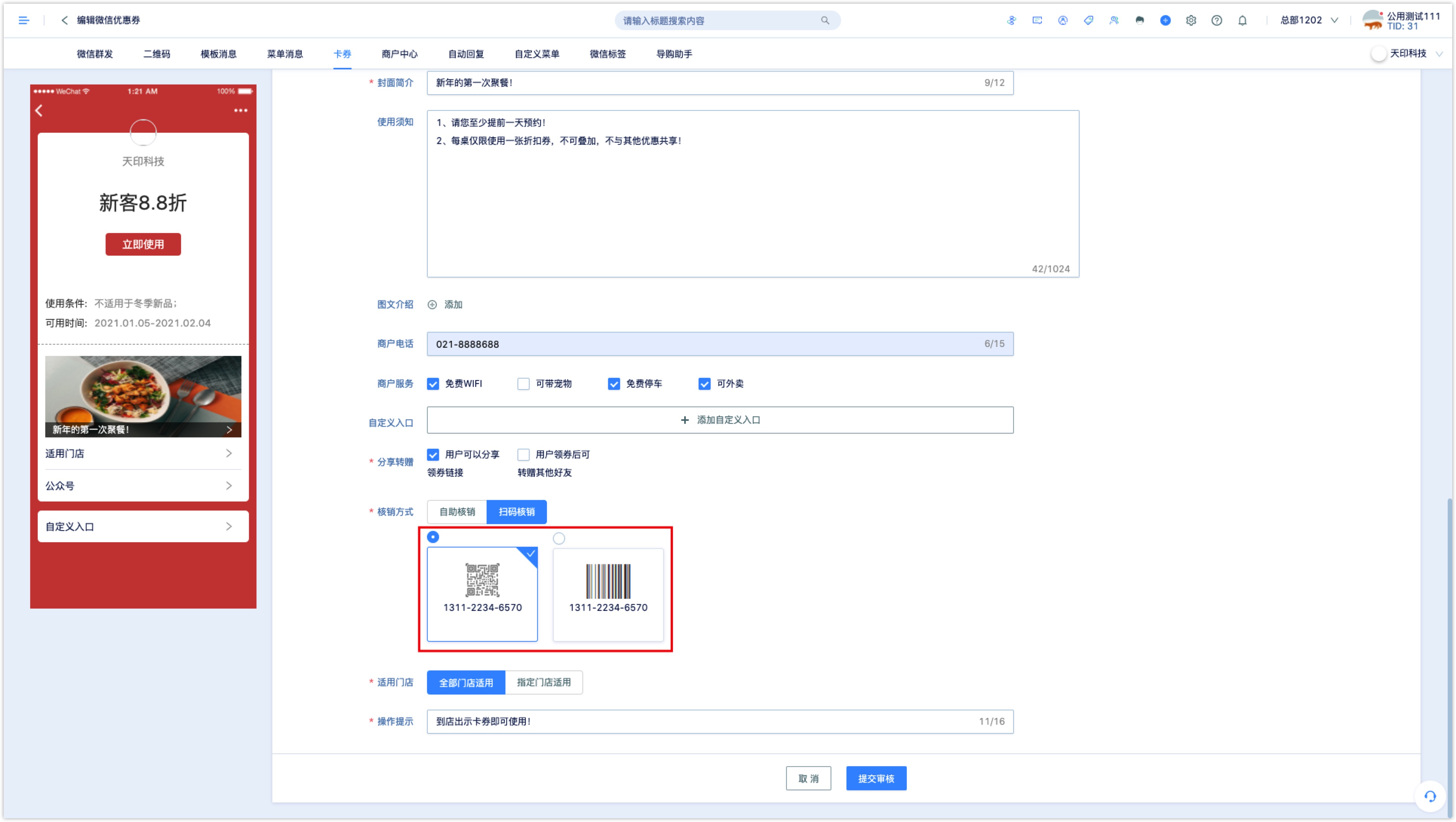
Task: Click the 取消 button
Action: click(808, 779)
